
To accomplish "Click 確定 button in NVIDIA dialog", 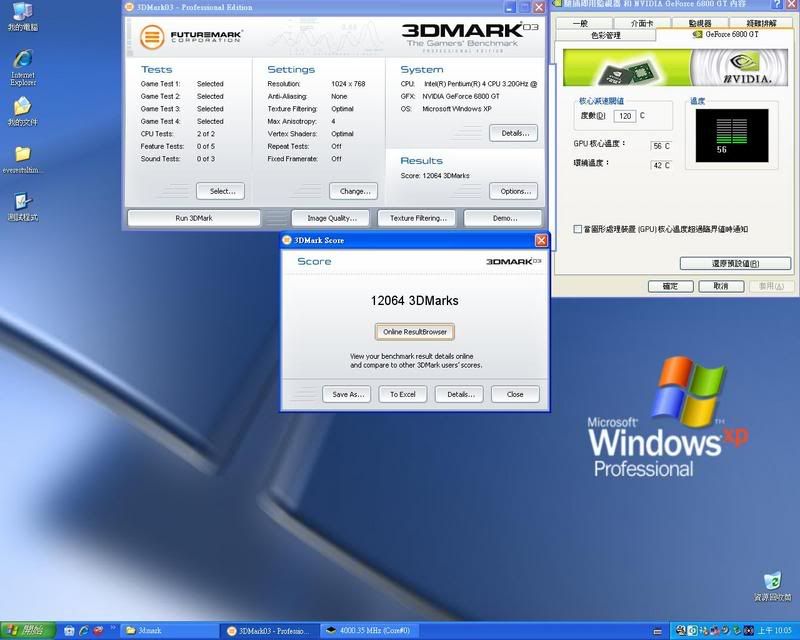I will [670, 286].
